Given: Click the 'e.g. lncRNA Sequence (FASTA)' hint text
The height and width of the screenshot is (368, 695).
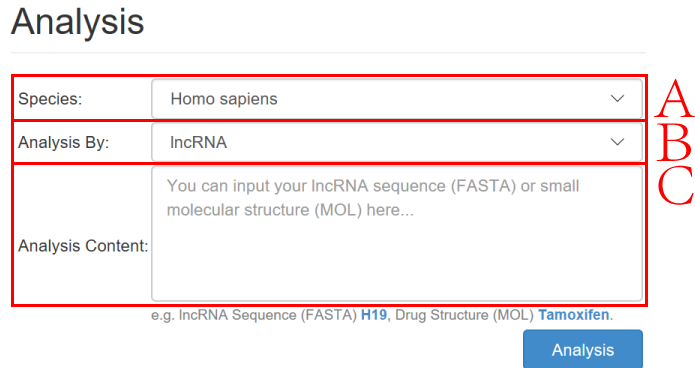Looking at the screenshot, I should tap(254, 315).
